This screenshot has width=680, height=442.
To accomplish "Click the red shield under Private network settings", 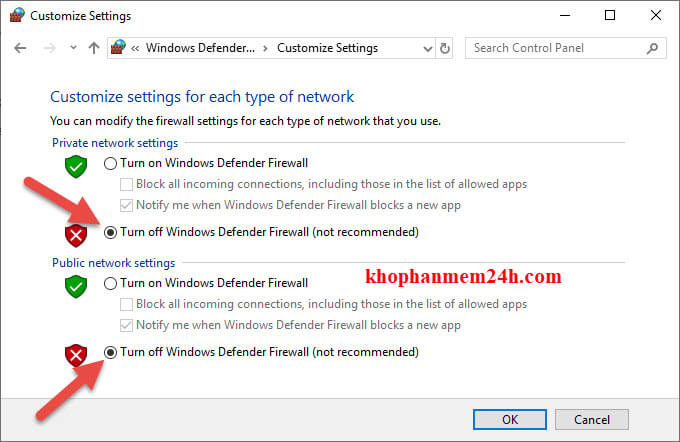I will (x=77, y=234).
